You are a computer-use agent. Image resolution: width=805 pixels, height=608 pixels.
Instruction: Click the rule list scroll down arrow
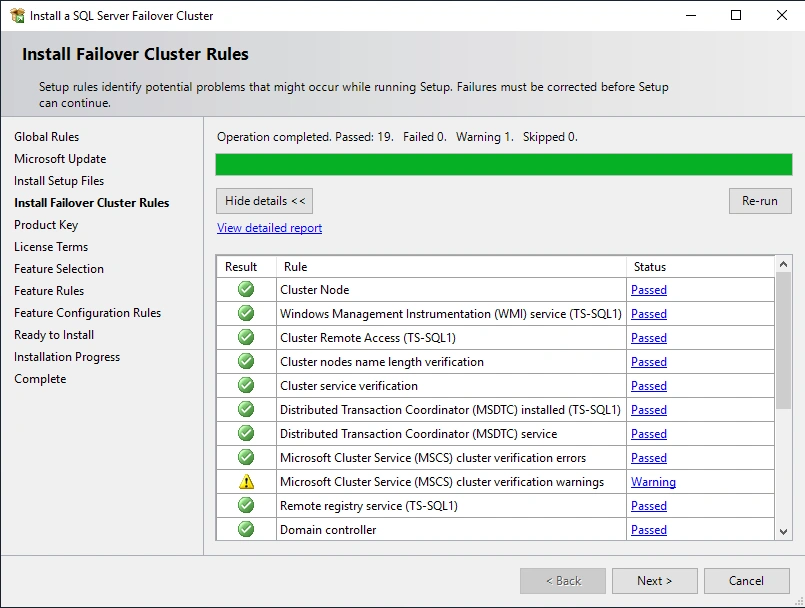point(783,532)
